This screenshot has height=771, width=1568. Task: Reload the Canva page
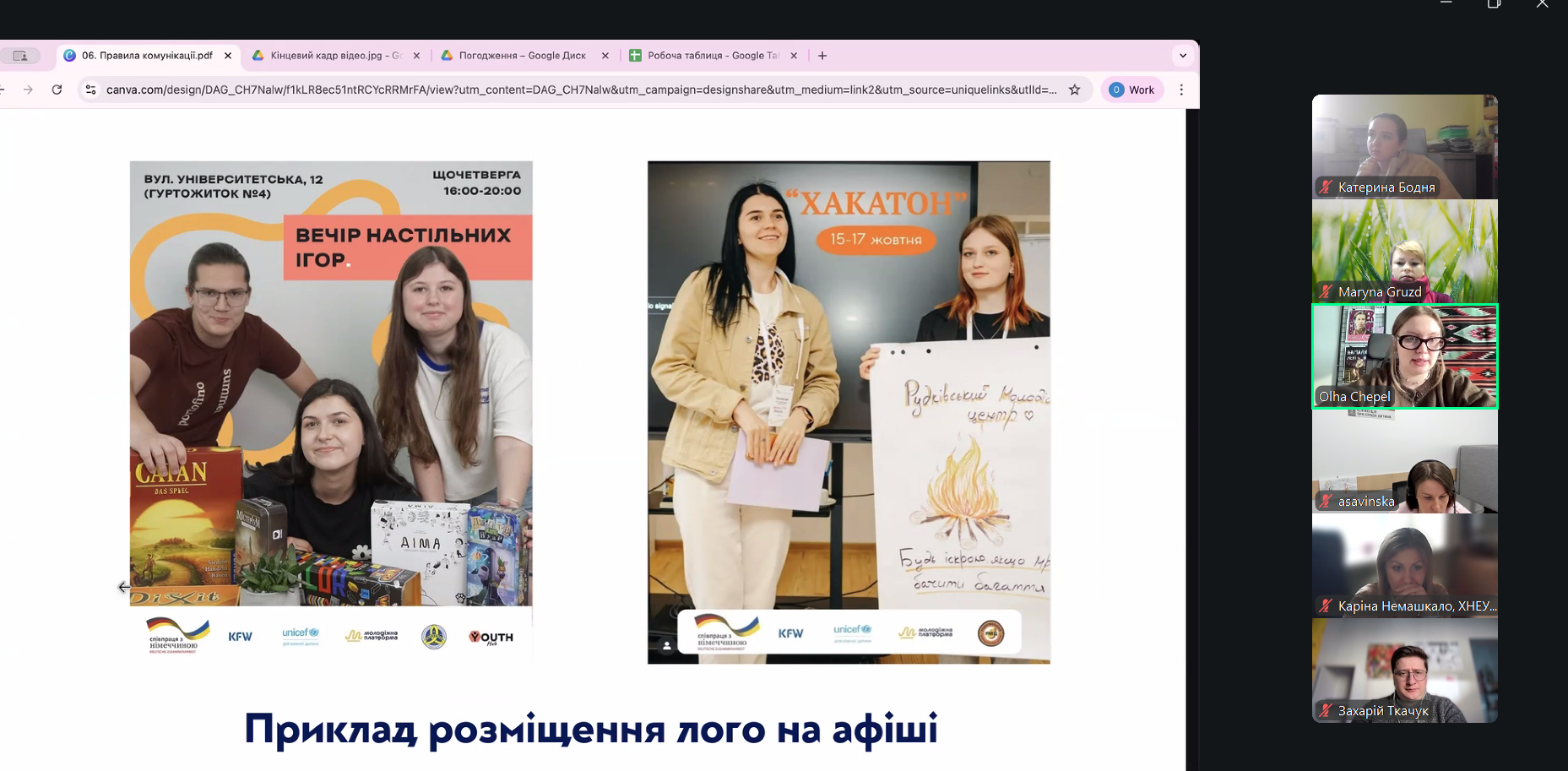click(x=57, y=90)
